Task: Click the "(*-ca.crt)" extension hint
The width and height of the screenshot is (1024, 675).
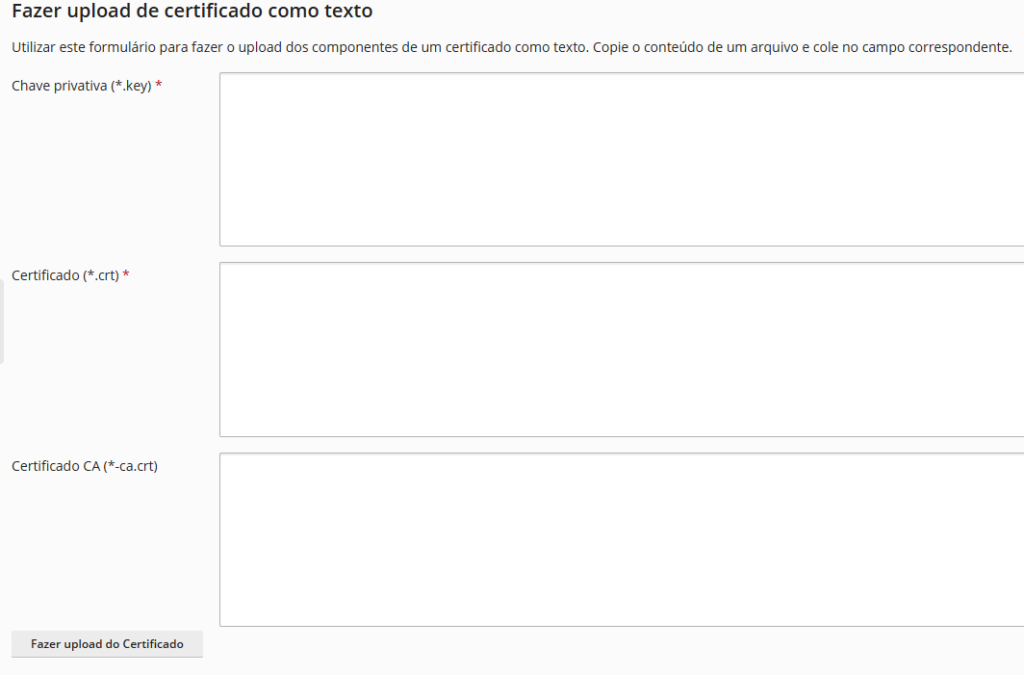Action: 130,465
